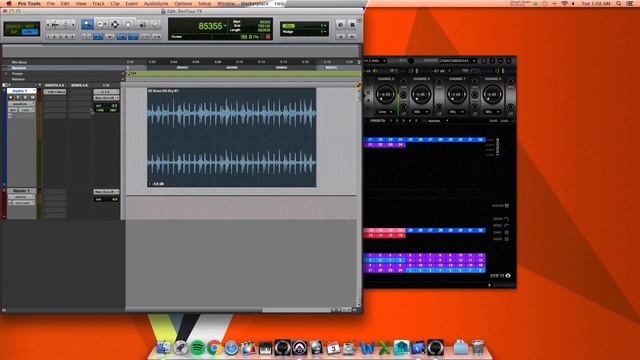Open the Audio 1 first insert slot
The image size is (640, 360).
pos(55,92)
